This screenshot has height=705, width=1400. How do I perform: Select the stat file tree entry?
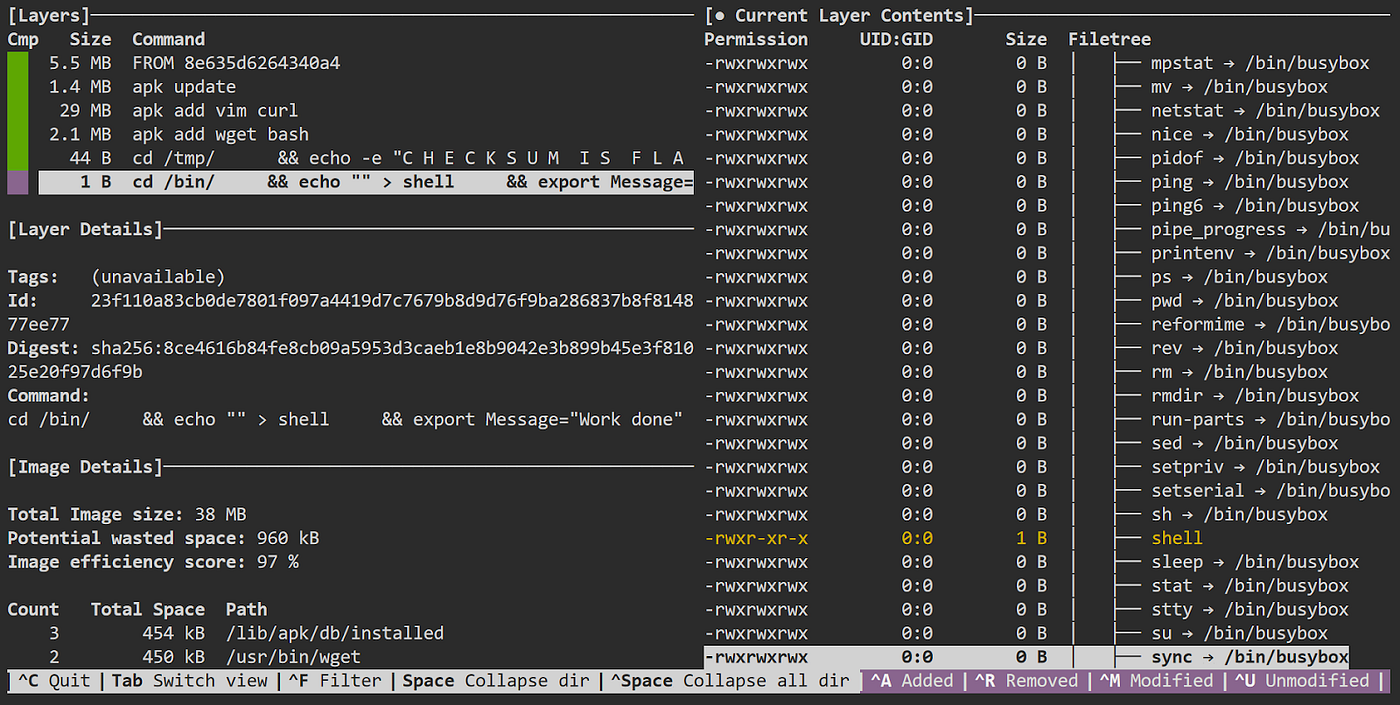[x=1249, y=586]
